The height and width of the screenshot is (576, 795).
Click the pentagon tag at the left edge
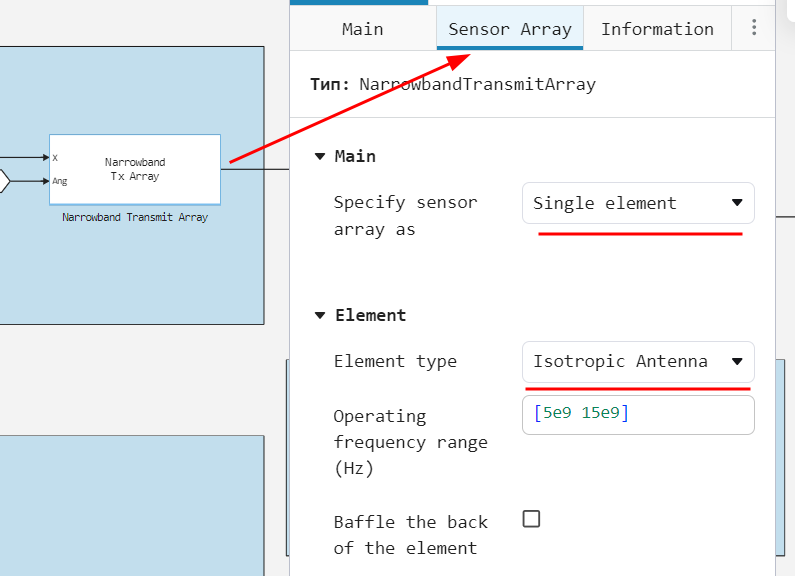pyautogui.click(x=3, y=181)
